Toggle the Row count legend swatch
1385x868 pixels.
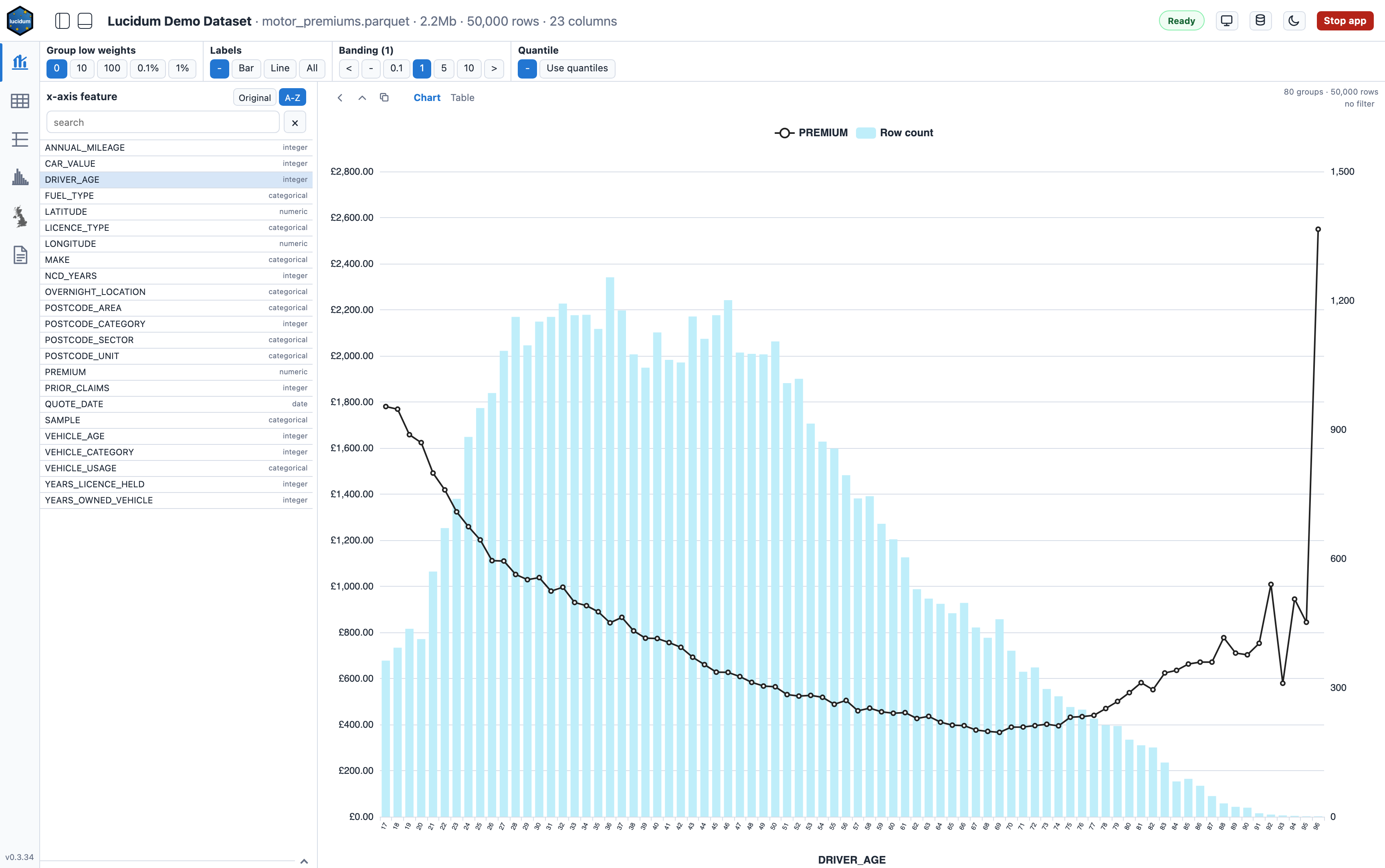(866, 133)
